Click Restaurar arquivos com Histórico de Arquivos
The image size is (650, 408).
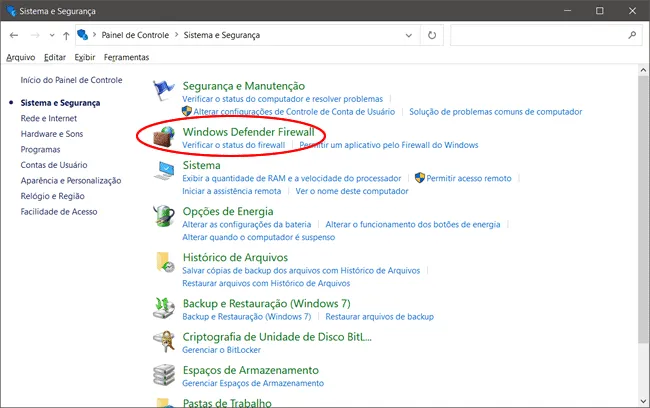pos(266,284)
